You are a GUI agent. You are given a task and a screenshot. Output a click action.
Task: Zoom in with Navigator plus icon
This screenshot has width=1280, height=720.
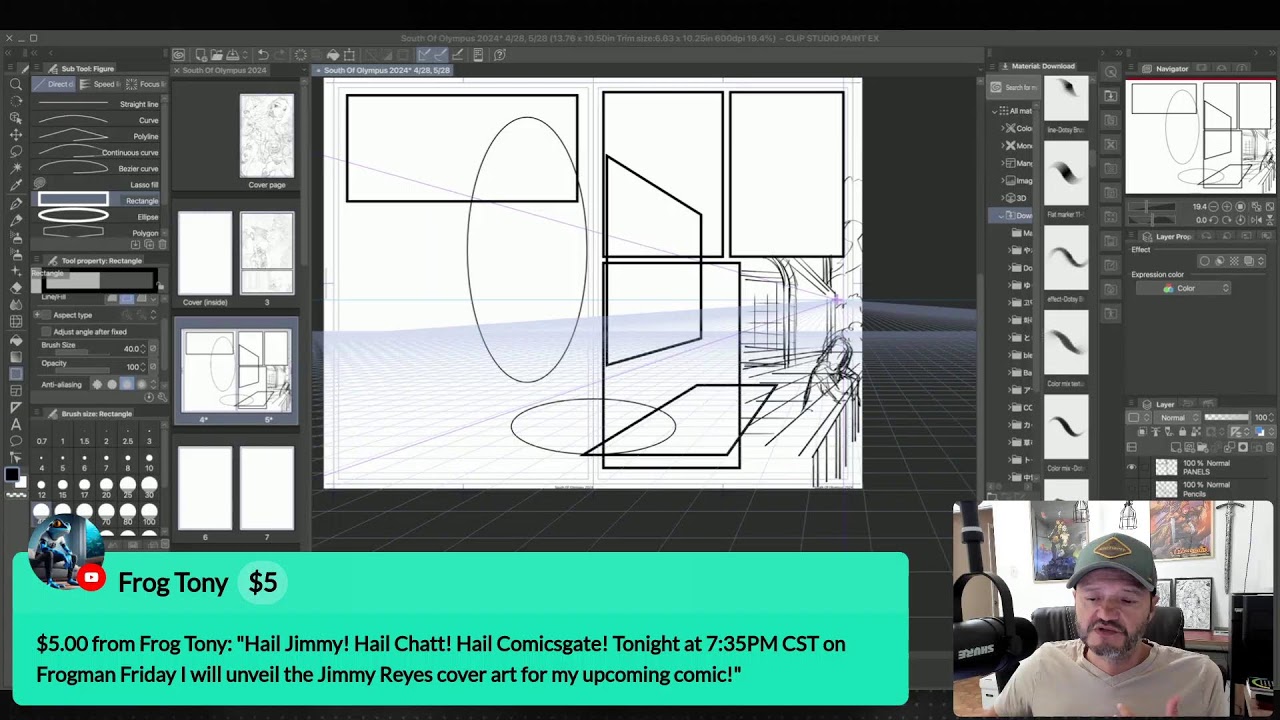tap(1227, 206)
